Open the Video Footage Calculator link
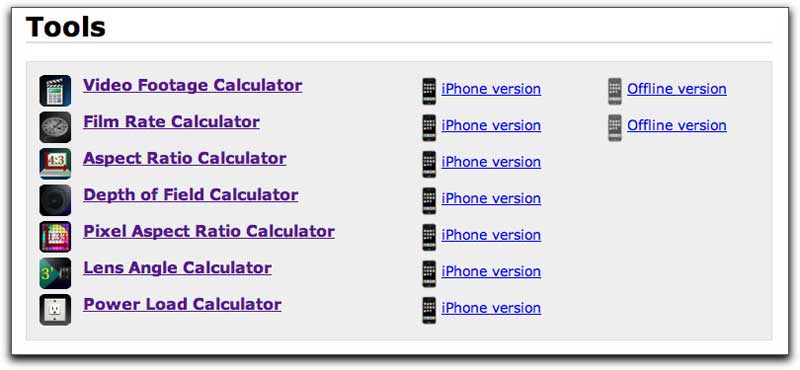 pyautogui.click(x=192, y=85)
